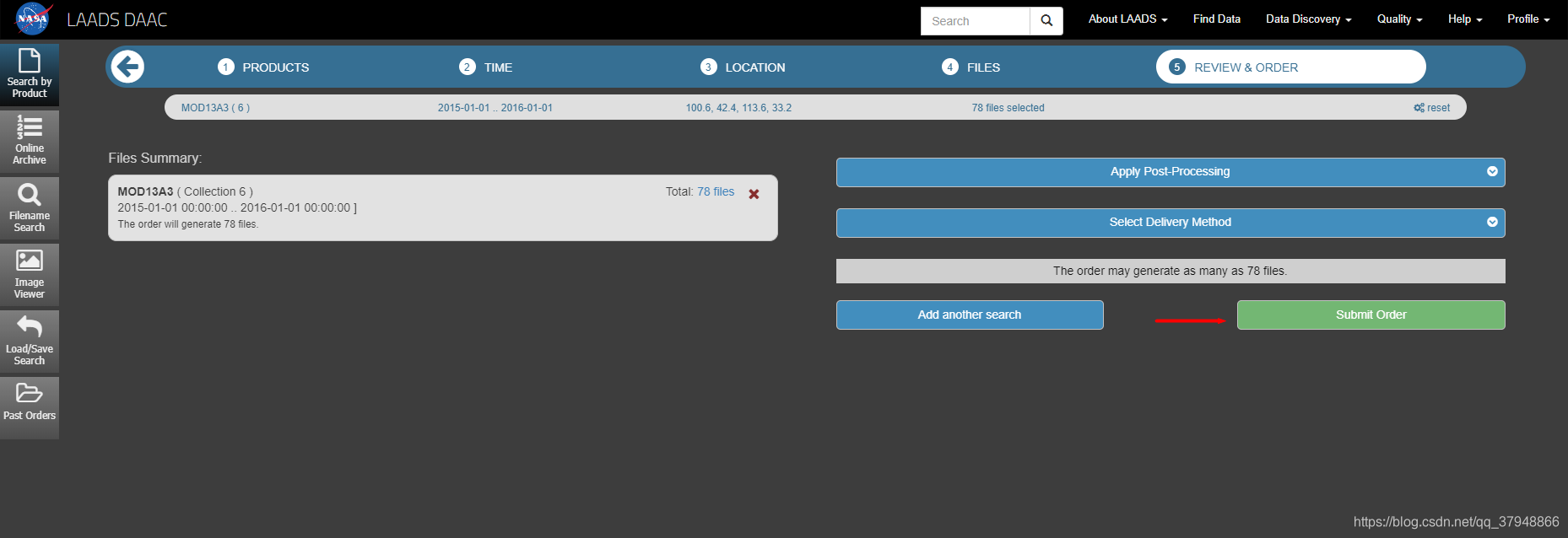Open Find Data menu item
1568x538 pixels.
pos(1216,19)
